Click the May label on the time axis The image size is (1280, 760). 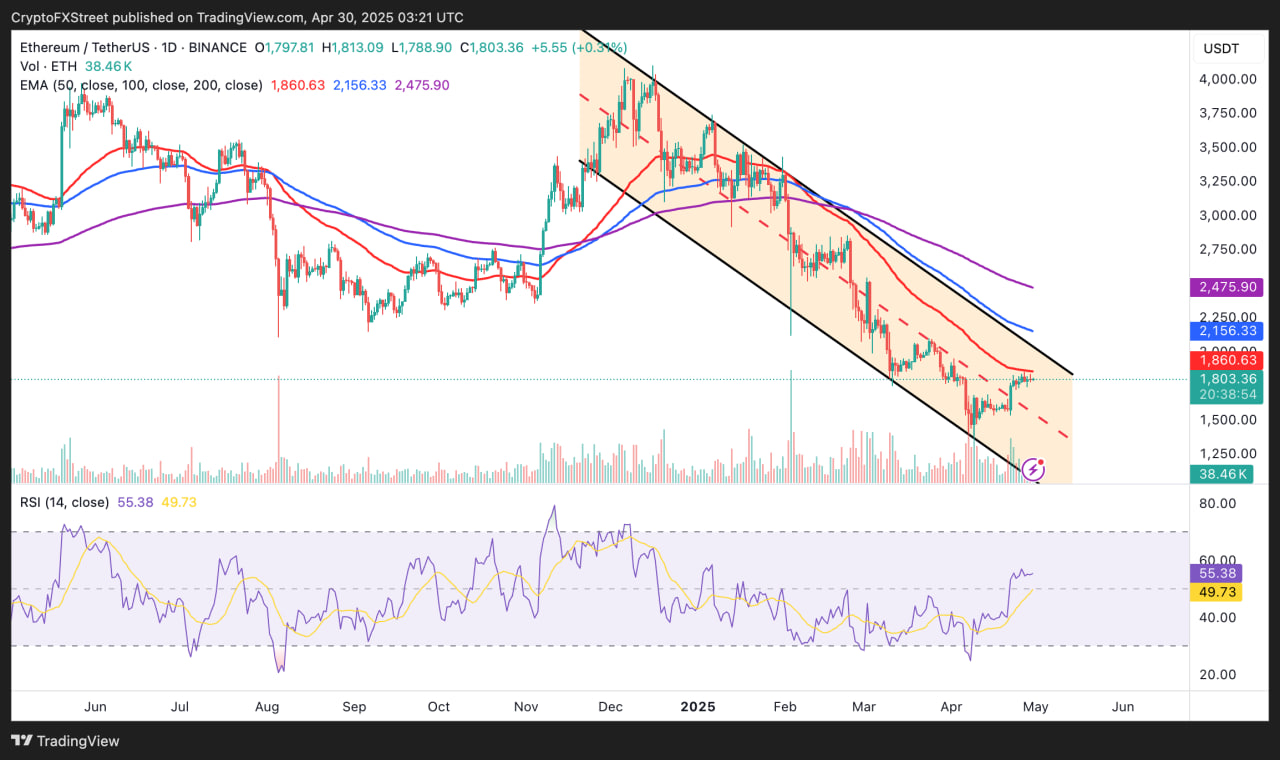(1035, 706)
